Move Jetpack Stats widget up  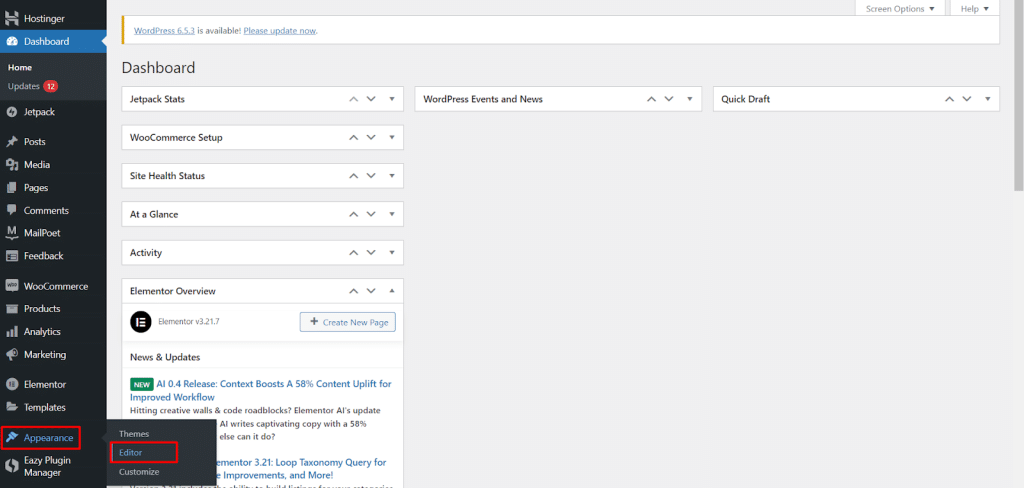353,99
